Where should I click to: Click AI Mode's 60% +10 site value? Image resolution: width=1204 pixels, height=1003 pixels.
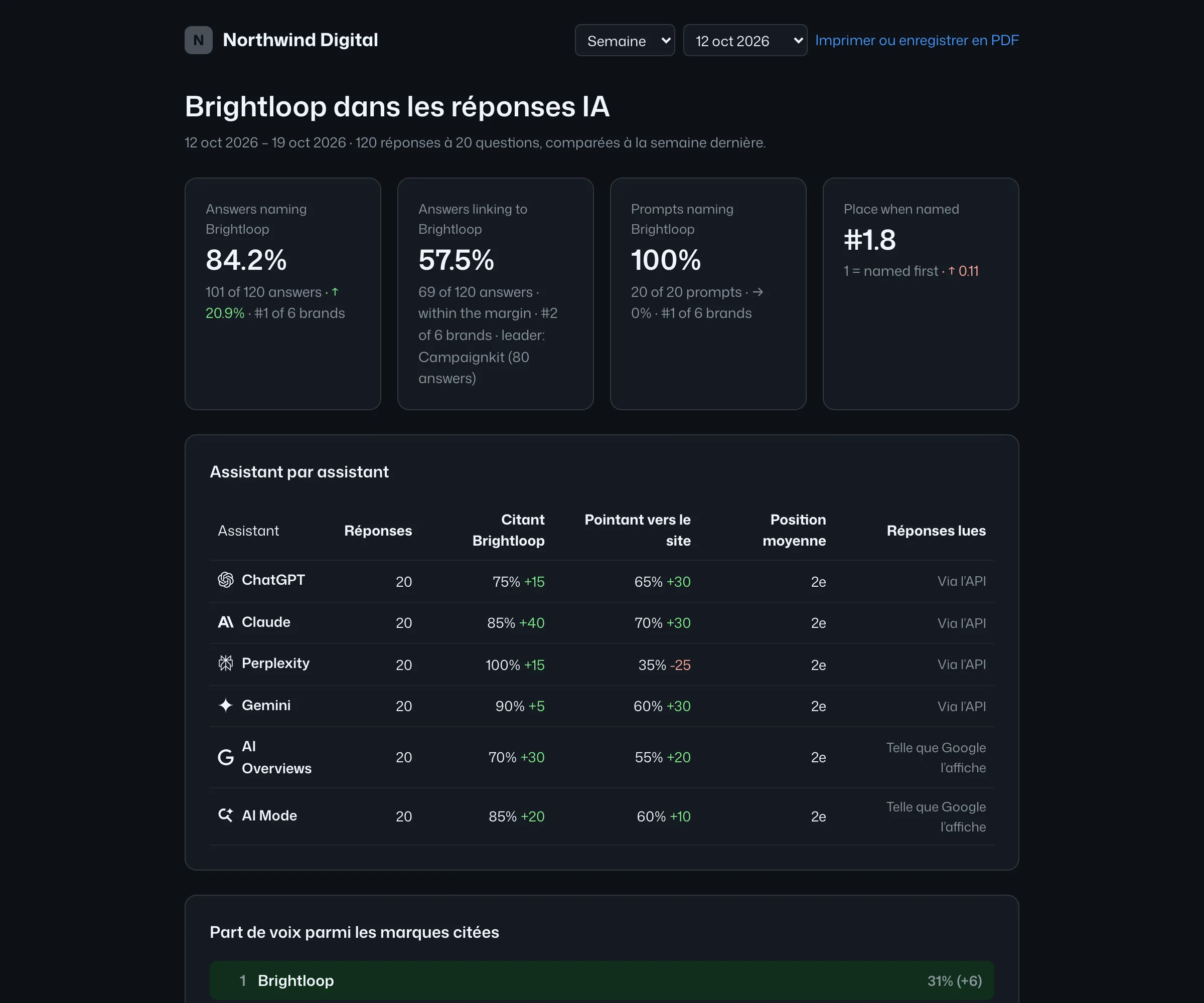664,817
